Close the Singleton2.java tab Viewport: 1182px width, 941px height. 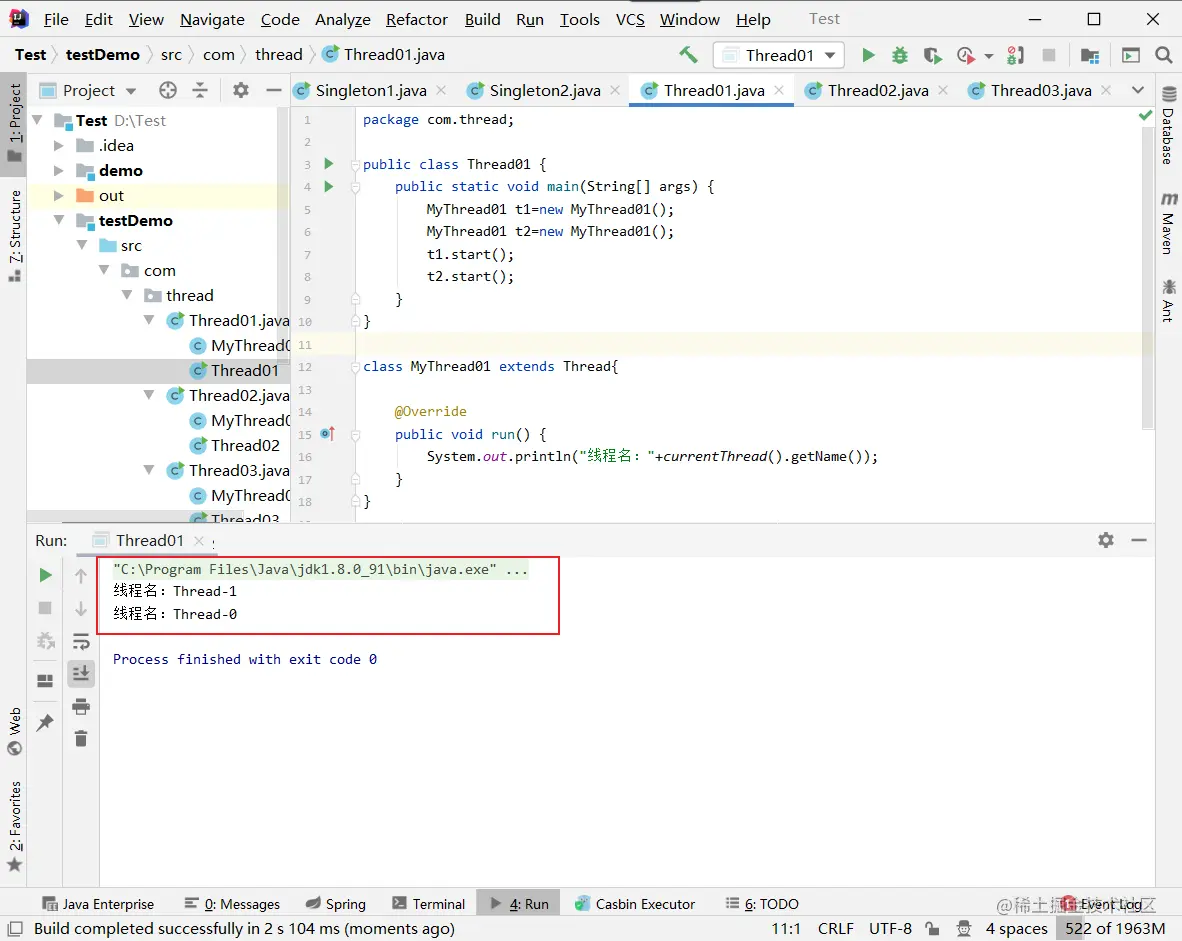pyautogui.click(x=615, y=90)
